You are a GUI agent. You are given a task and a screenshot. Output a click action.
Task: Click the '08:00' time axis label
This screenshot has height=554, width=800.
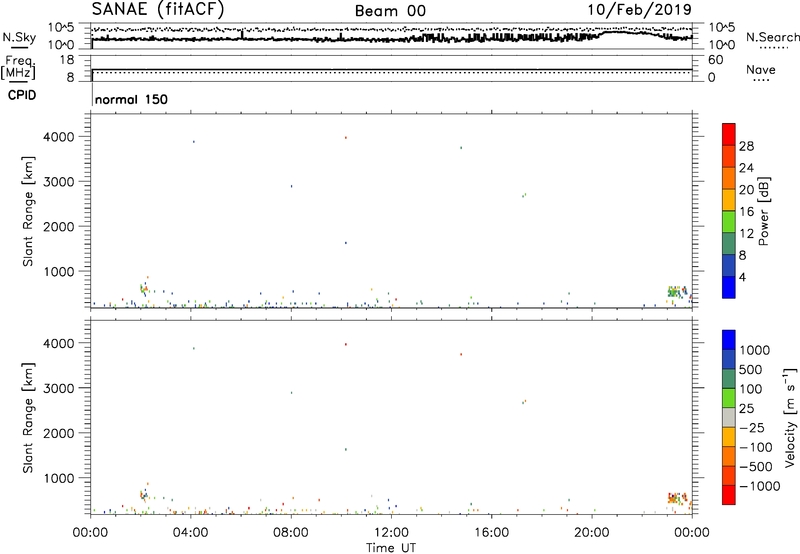point(291,533)
